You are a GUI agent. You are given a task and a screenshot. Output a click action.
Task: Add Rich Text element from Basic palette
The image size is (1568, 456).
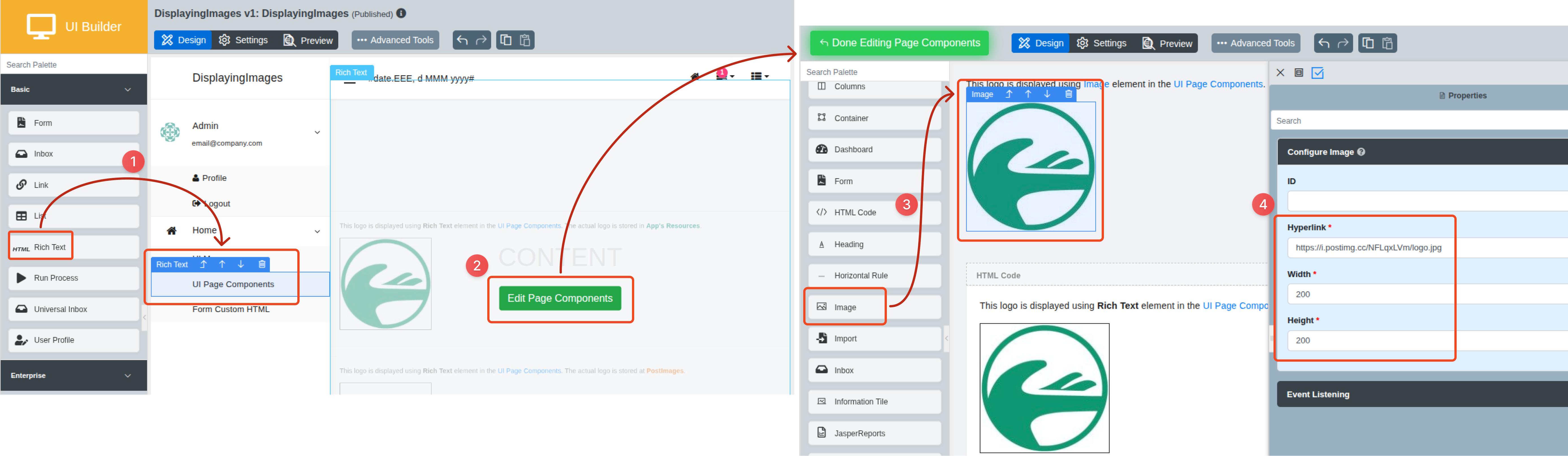[74, 248]
